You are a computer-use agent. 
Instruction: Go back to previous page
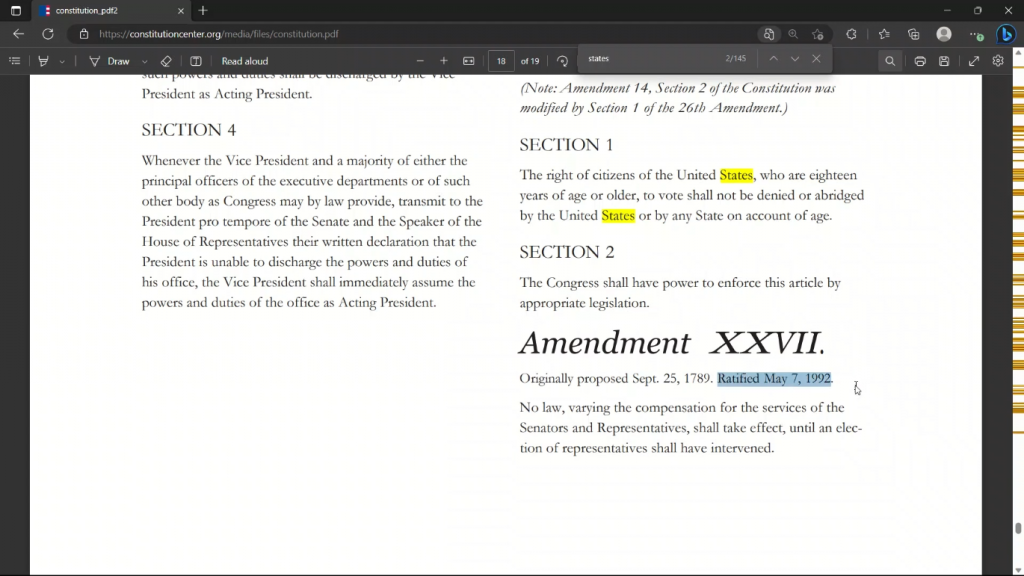18,34
